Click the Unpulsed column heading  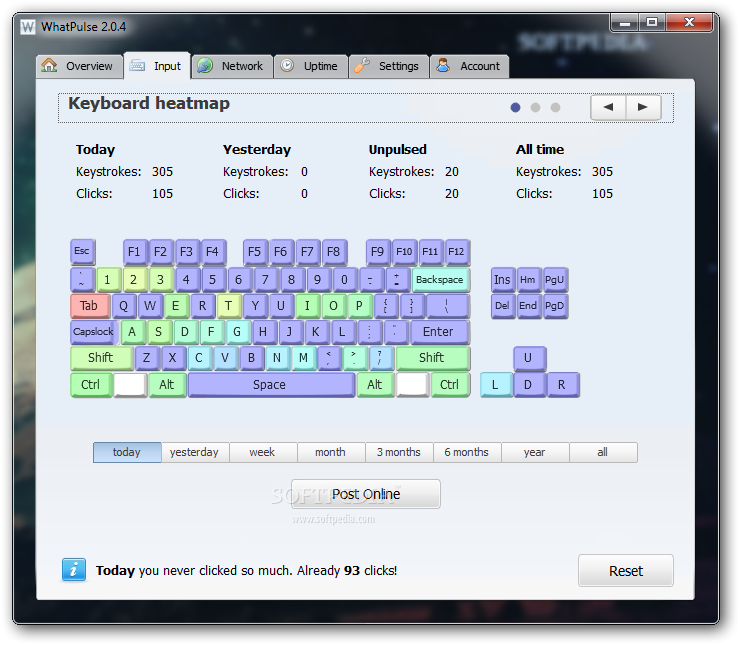(397, 150)
